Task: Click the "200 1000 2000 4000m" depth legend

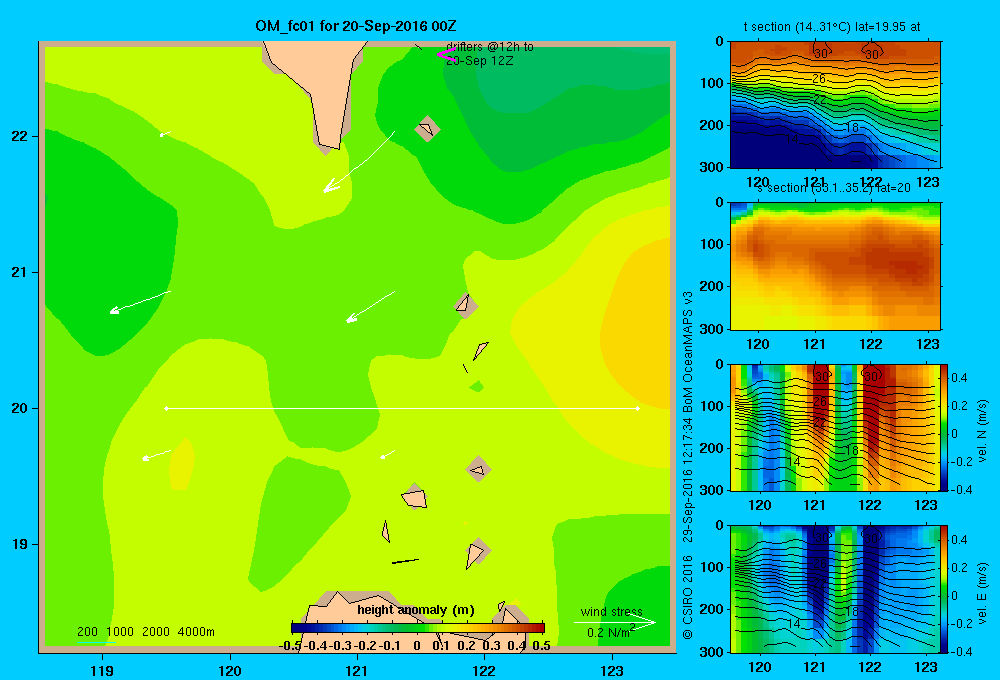Action: coord(145,632)
